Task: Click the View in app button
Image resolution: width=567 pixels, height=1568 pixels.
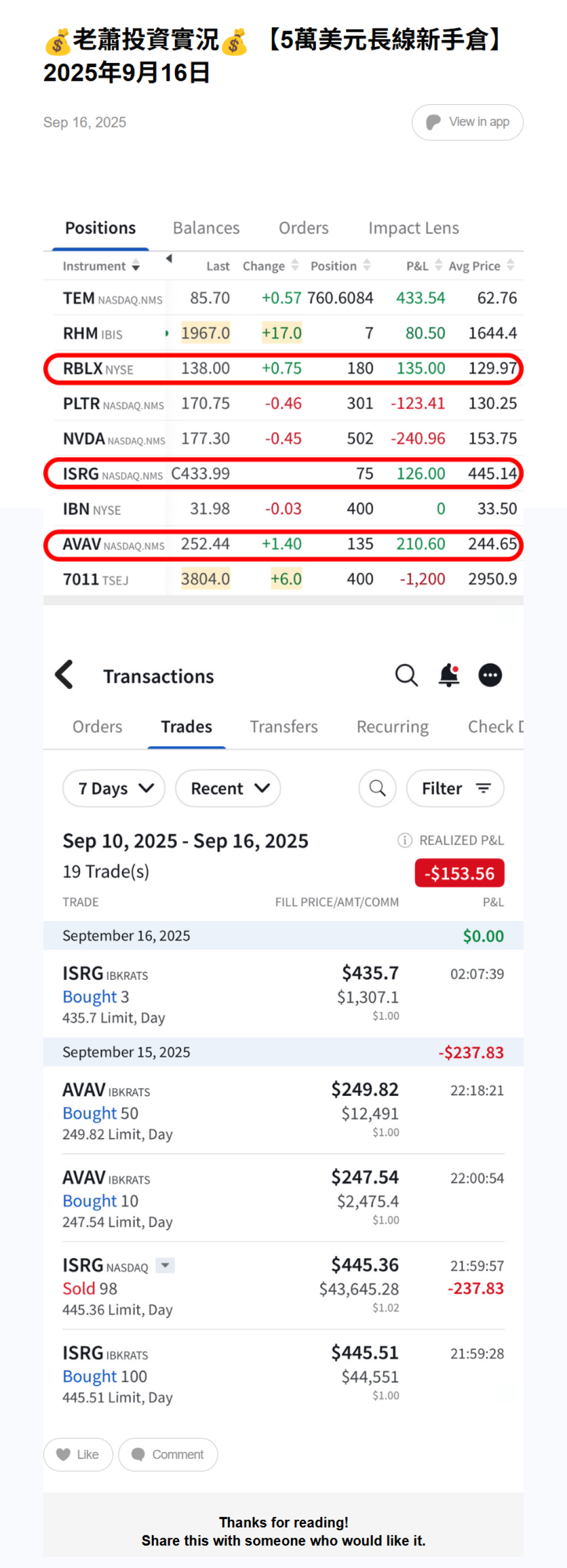Action: pyautogui.click(x=467, y=122)
